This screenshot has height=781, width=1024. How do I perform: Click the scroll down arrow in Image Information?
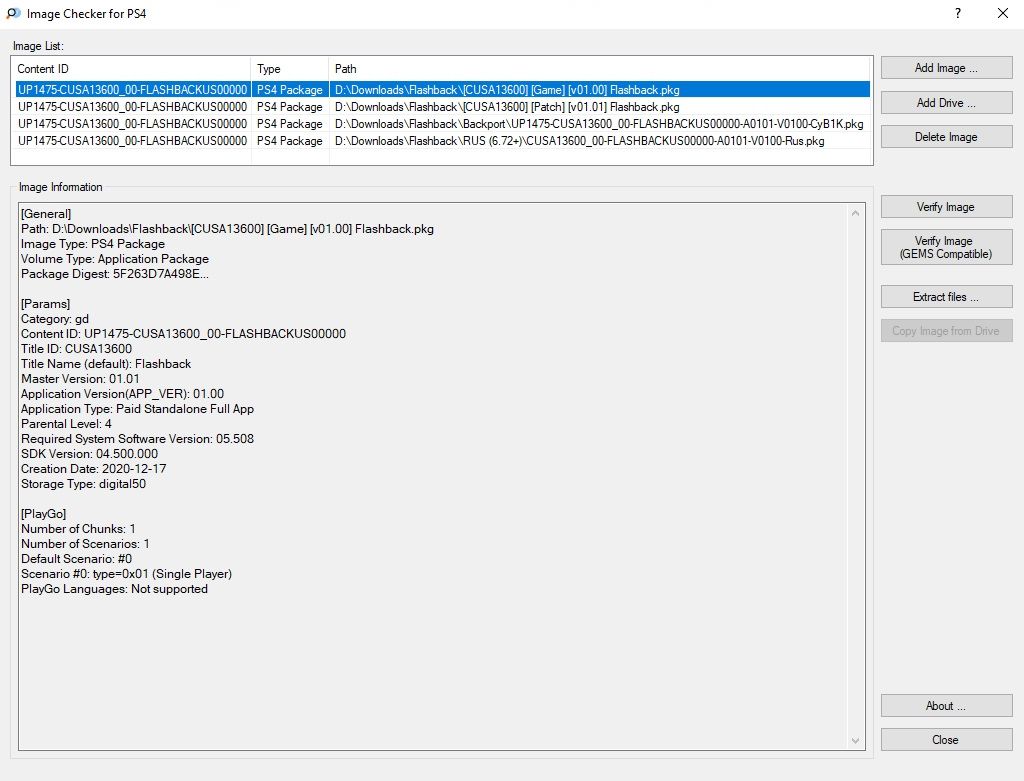tap(855, 741)
